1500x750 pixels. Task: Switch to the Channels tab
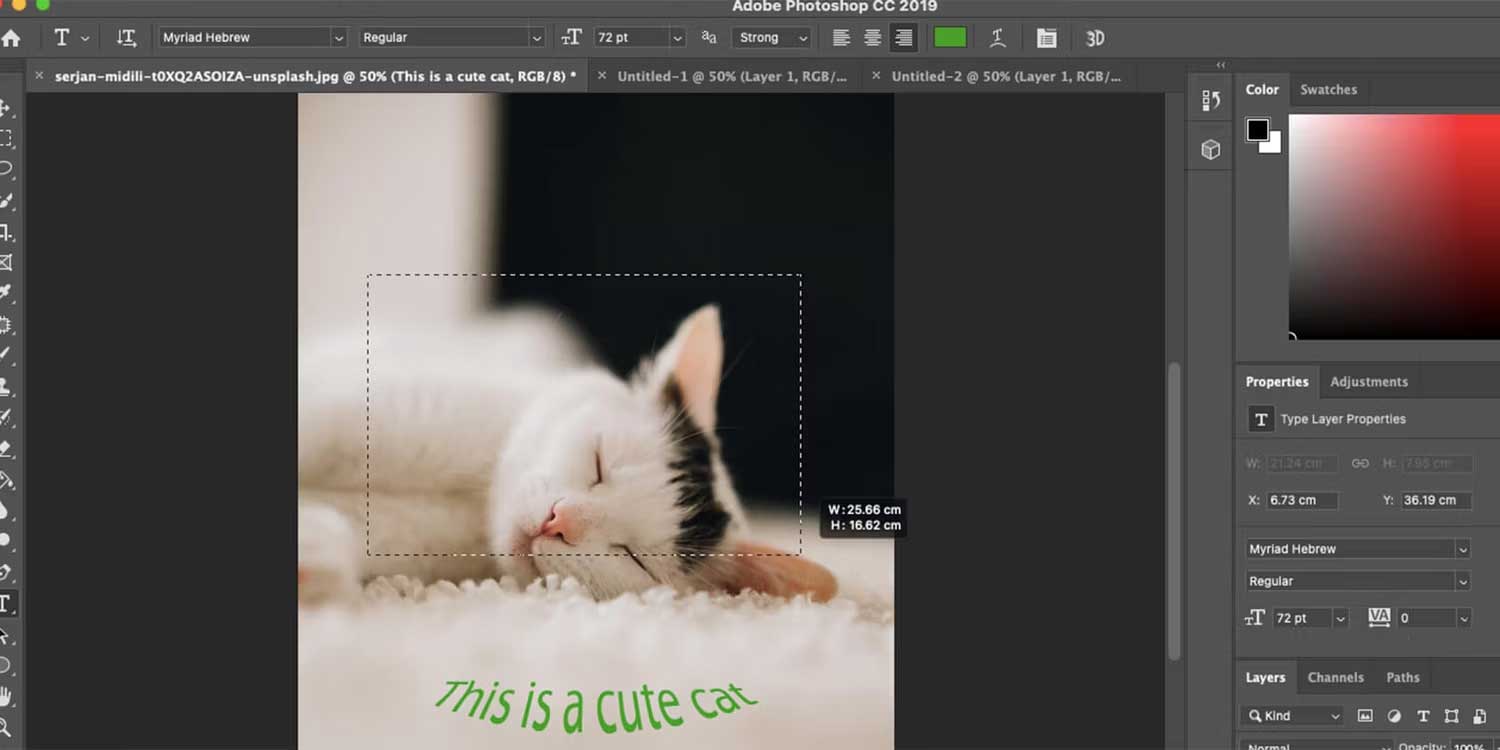coord(1336,677)
